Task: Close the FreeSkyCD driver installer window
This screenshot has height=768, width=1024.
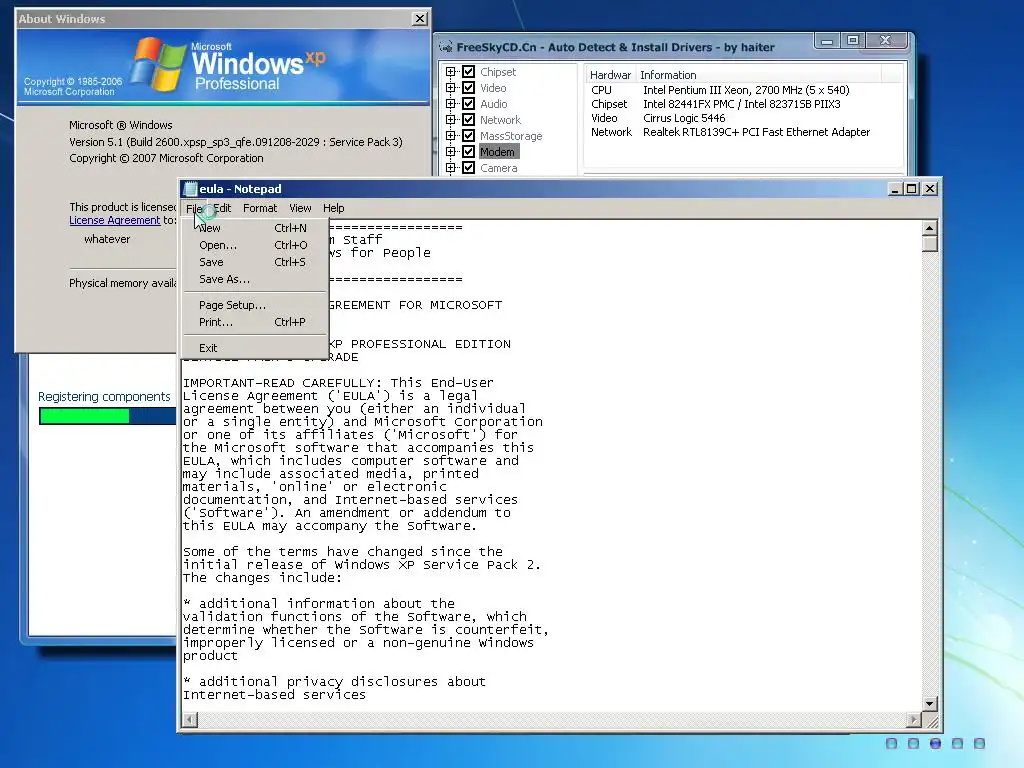Action: (886, 40)
